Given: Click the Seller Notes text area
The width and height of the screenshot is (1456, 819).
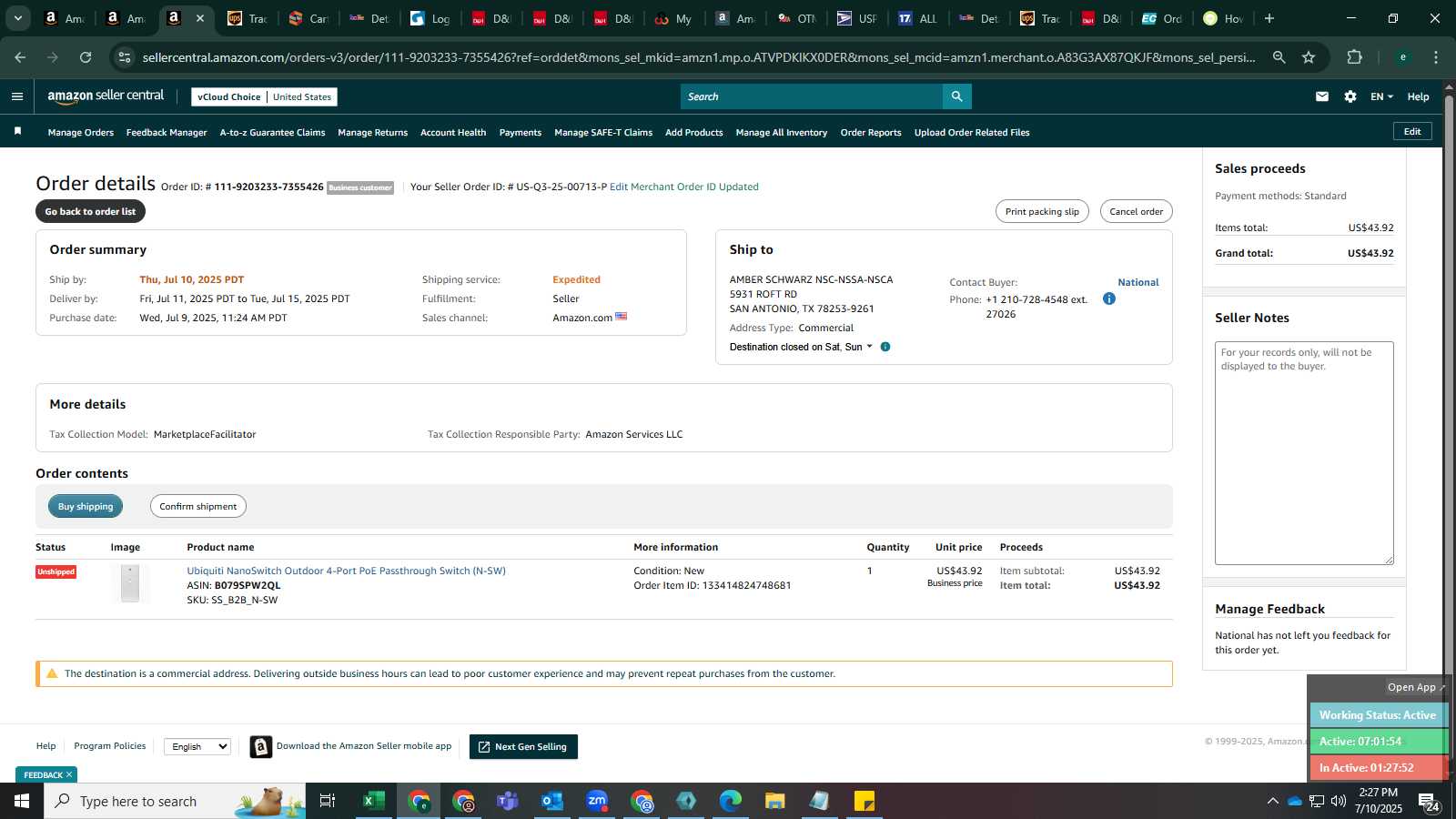Looking at the screenshot, I should [x=1304, y=453].
